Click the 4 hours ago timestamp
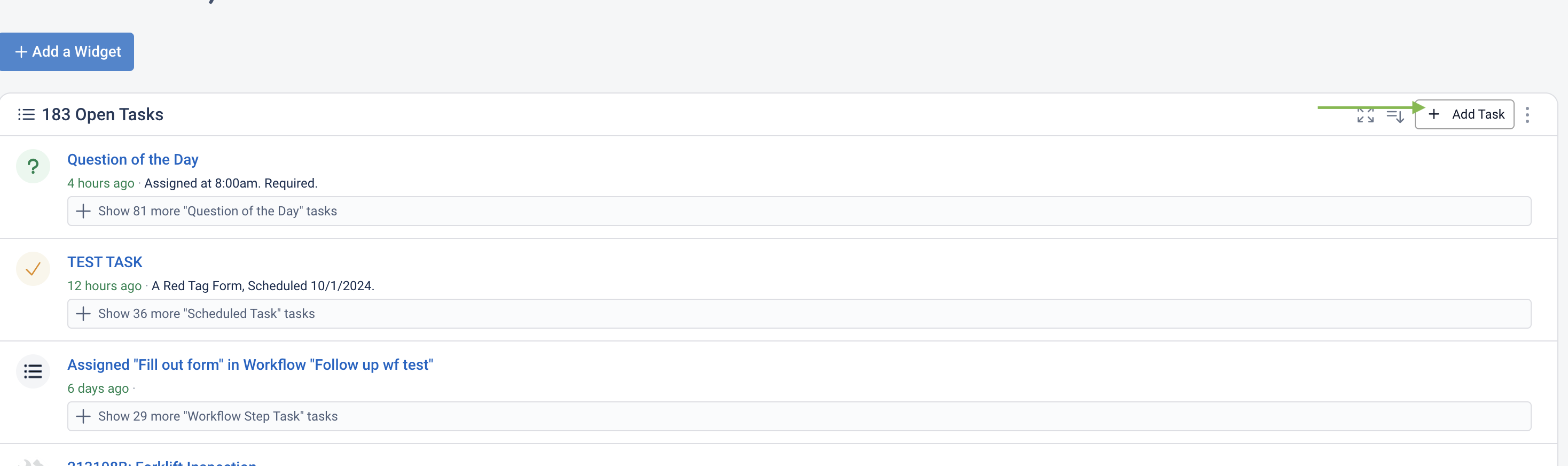 coord(100,183)
